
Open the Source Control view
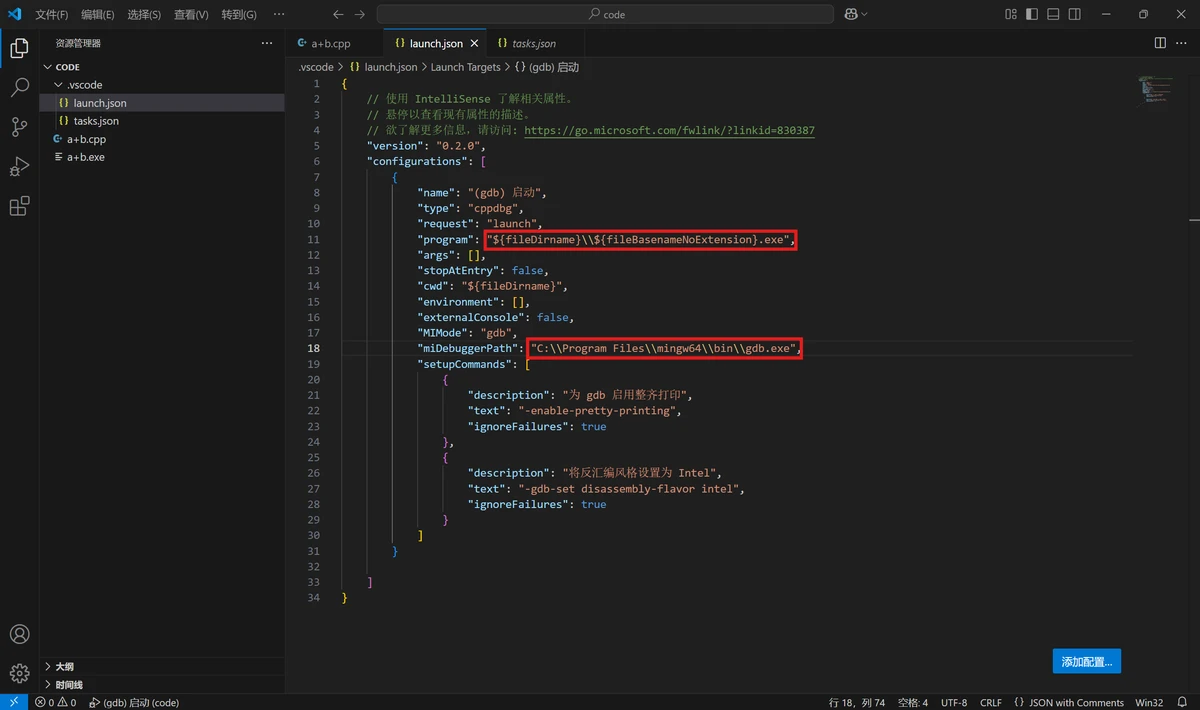[x=19, y=127]
